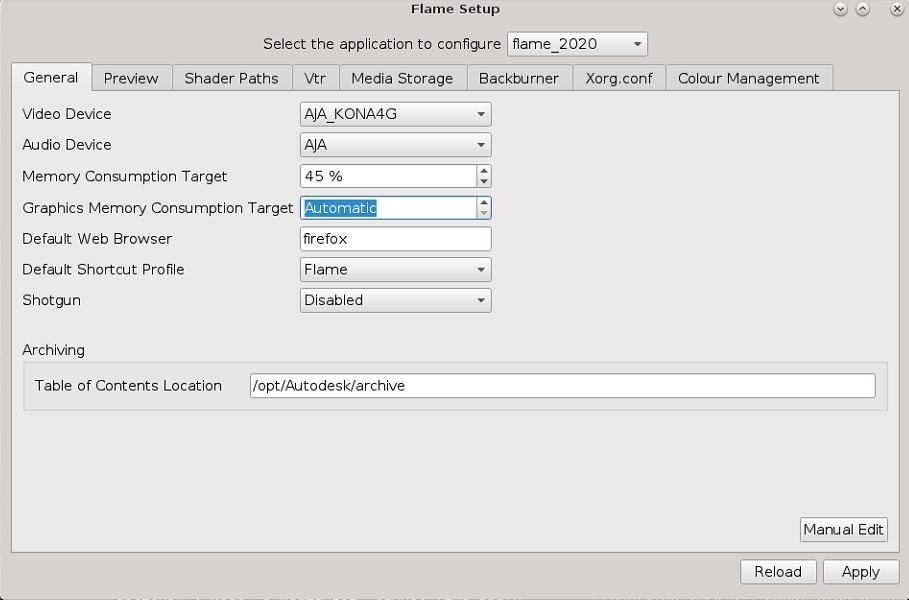Select the Vtr tab
This screenshot has height=600, width=909.
(315, 78)
